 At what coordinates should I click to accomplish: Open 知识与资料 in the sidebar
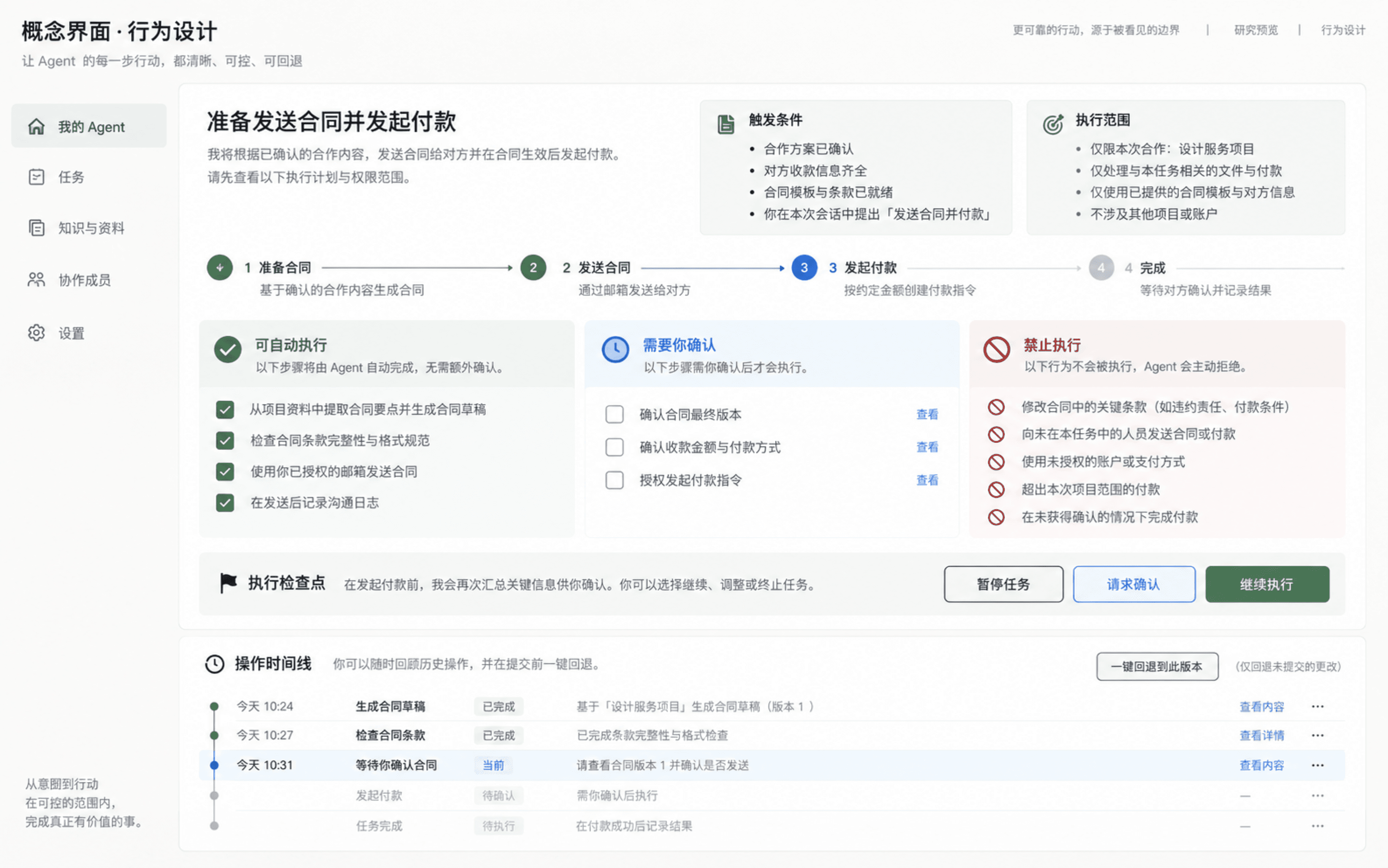point(91,228)
